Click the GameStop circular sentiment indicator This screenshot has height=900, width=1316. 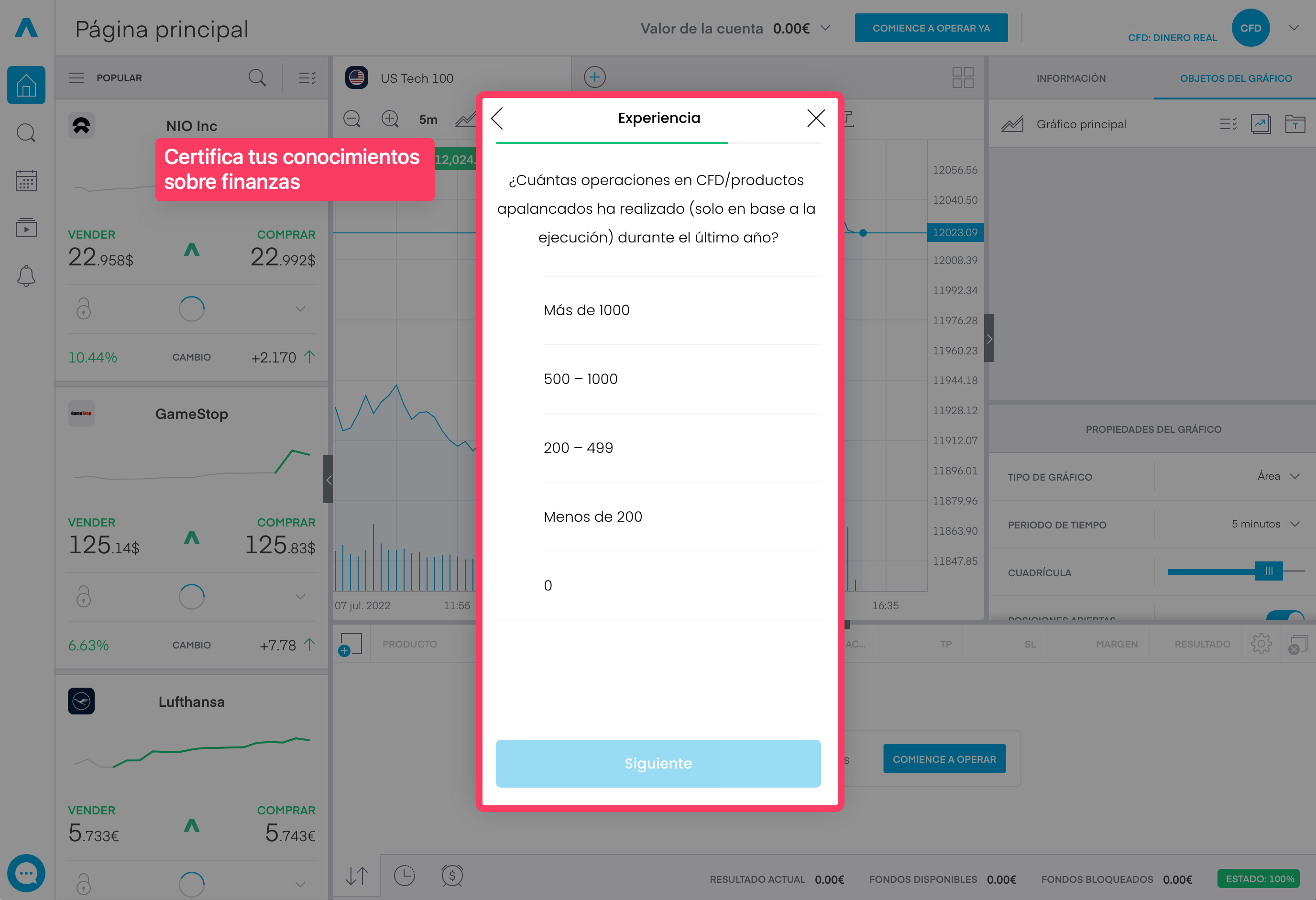tap(191, 596)
